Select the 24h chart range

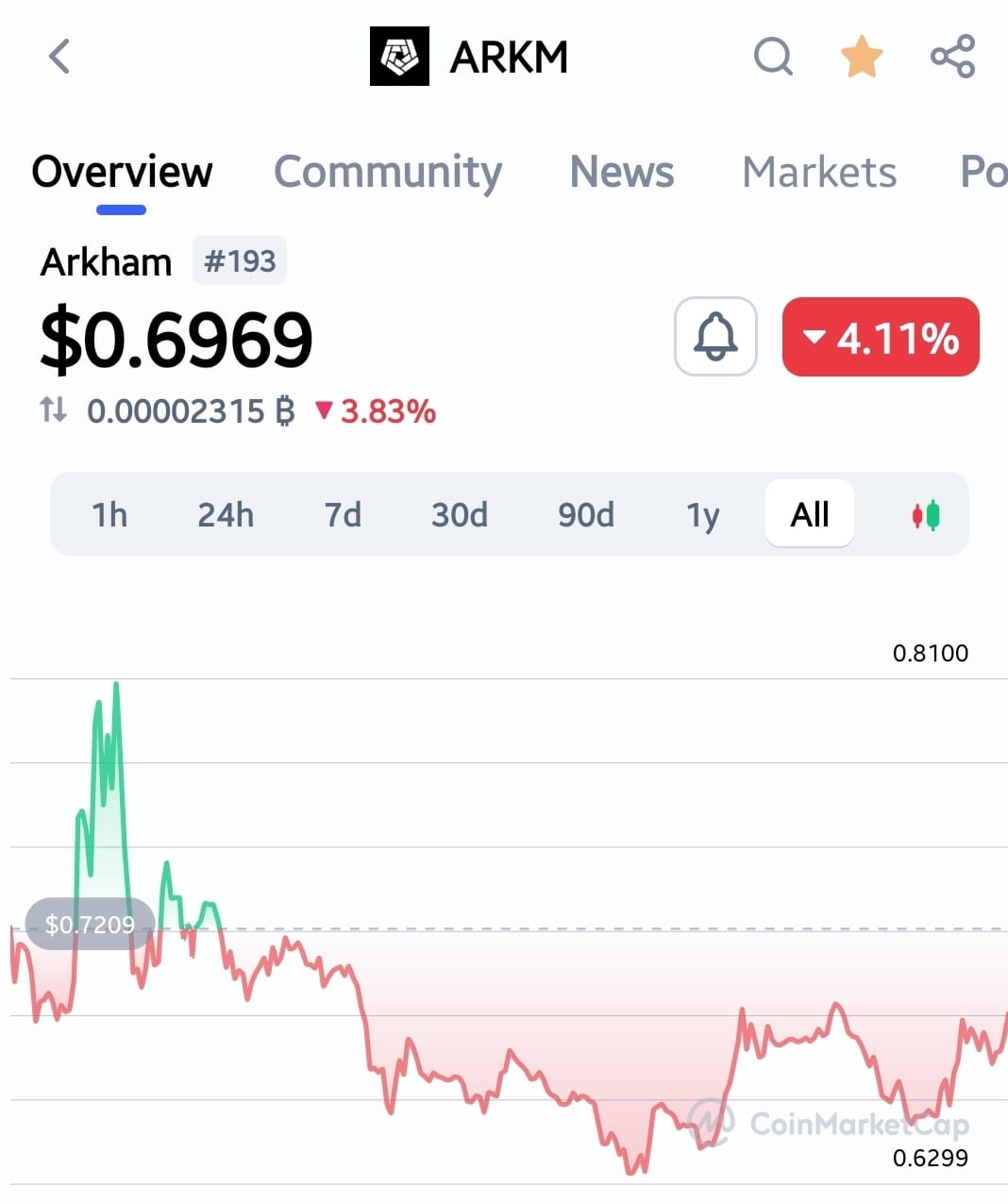[226, 514]
